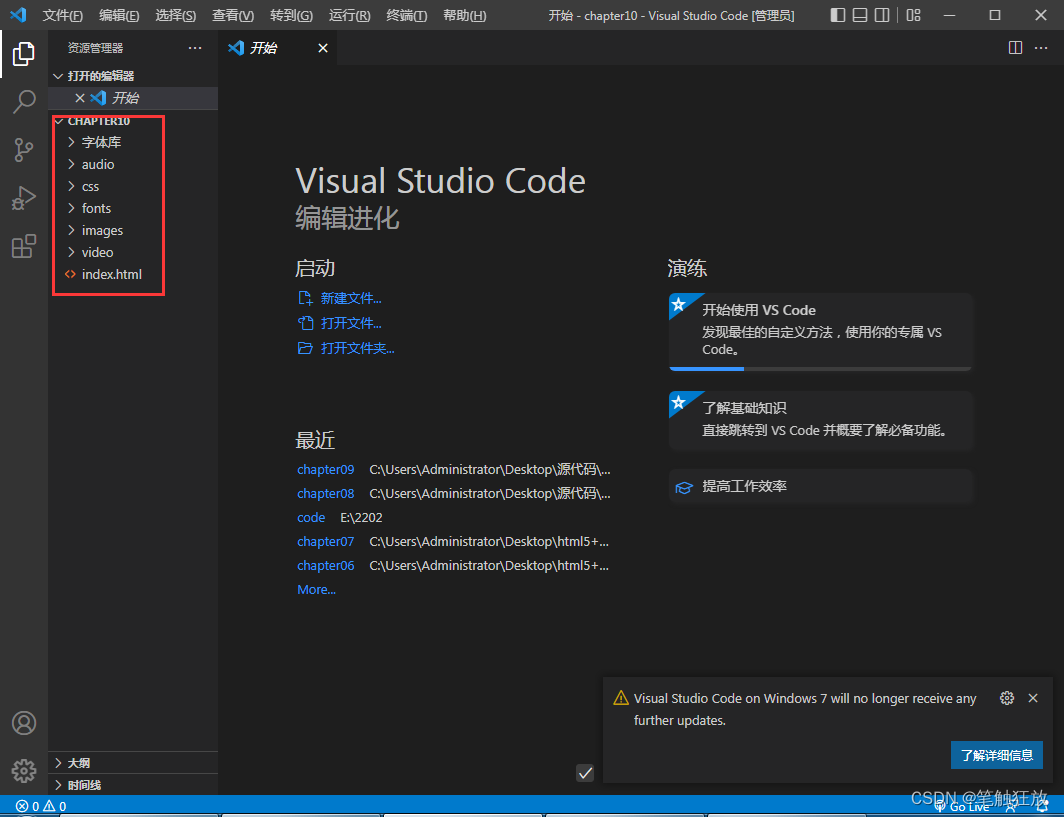Click the More... recent items link
Image resolution: width=1064 pixels, height=817 pixels.
point(316,590)
